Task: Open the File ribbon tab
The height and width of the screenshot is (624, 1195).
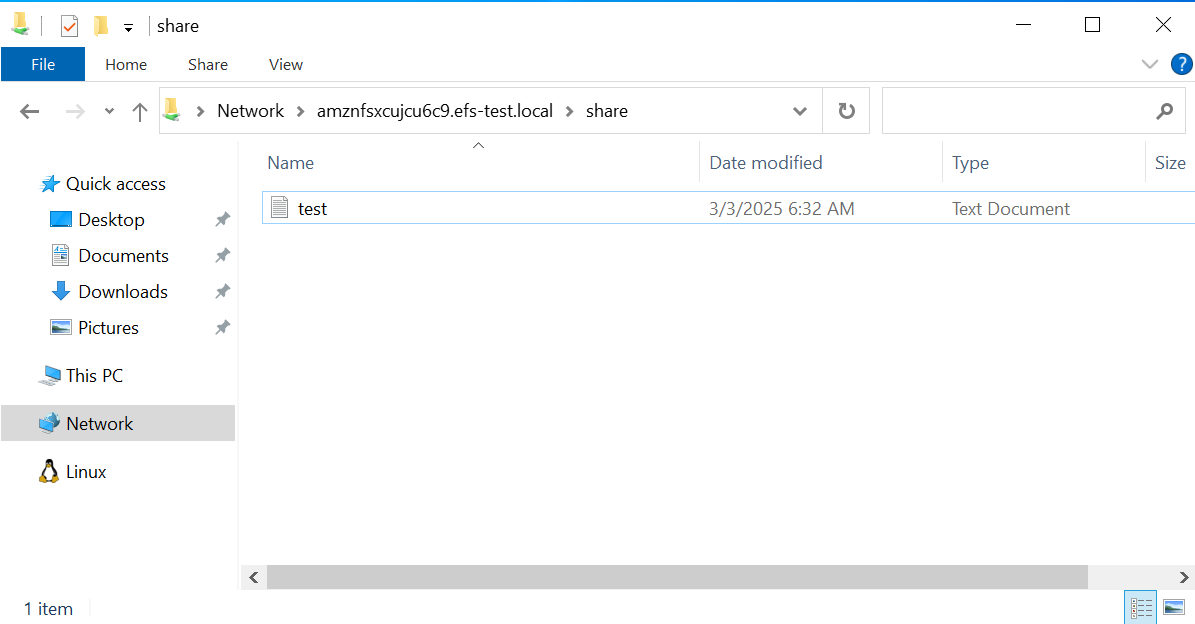Action: pyautogui.click(x=43, y=65)
